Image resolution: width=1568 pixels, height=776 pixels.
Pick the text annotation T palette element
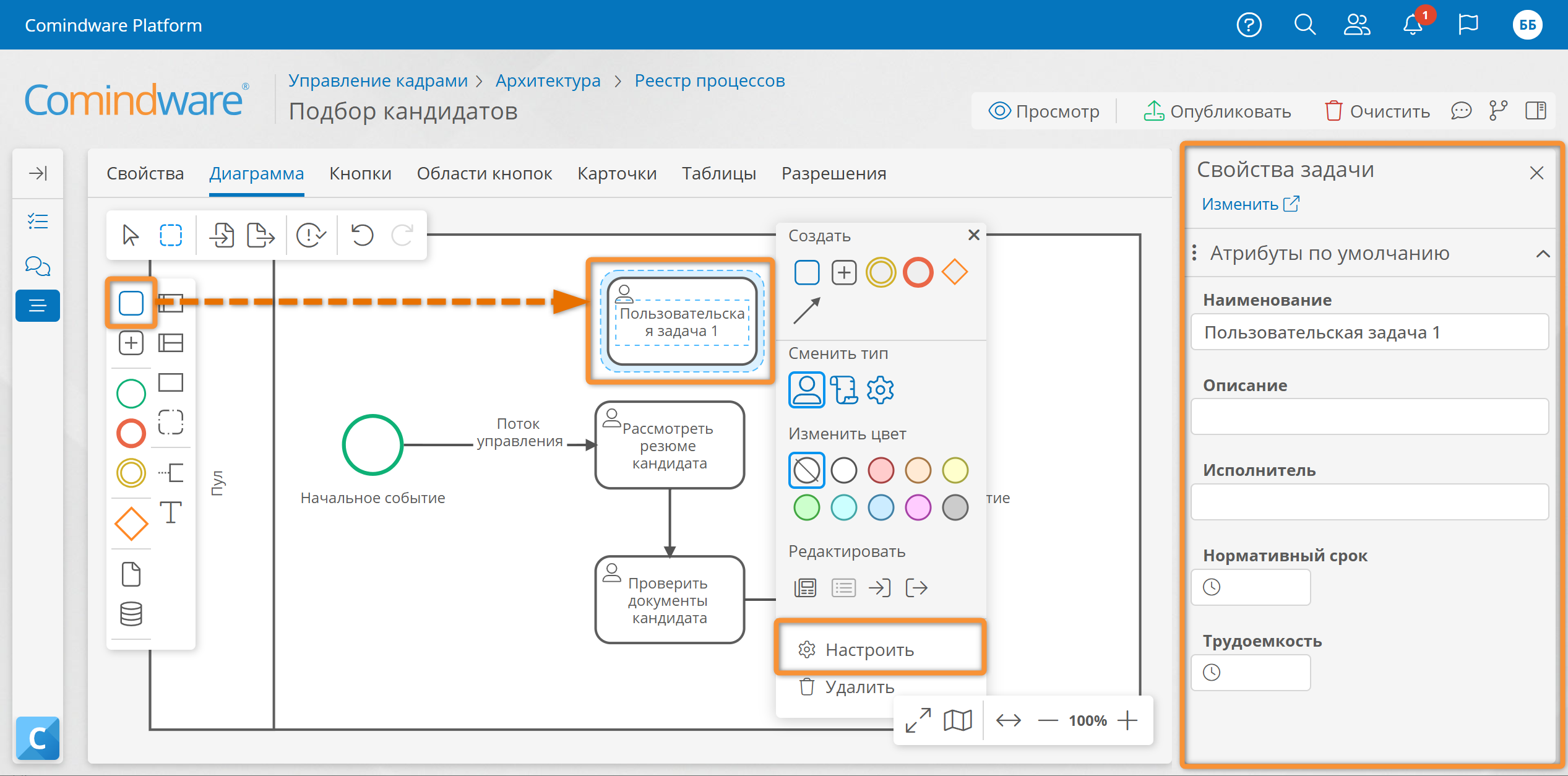click(171, 512)
